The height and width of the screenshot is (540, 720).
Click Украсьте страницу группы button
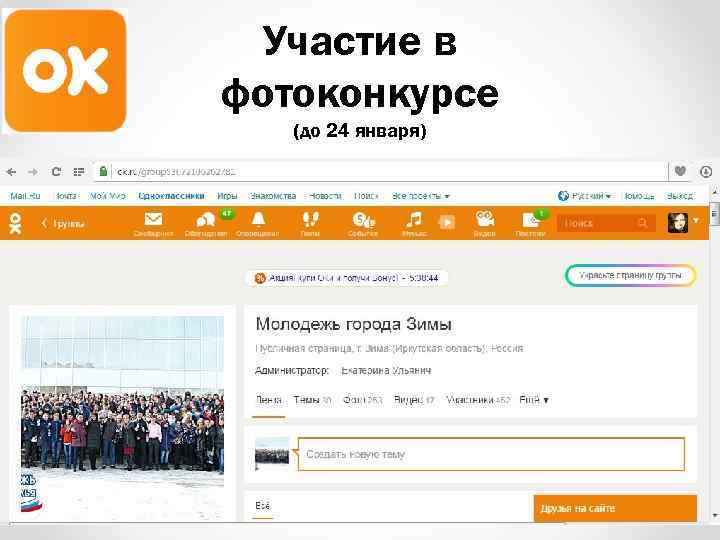click(x=630, y=276)
